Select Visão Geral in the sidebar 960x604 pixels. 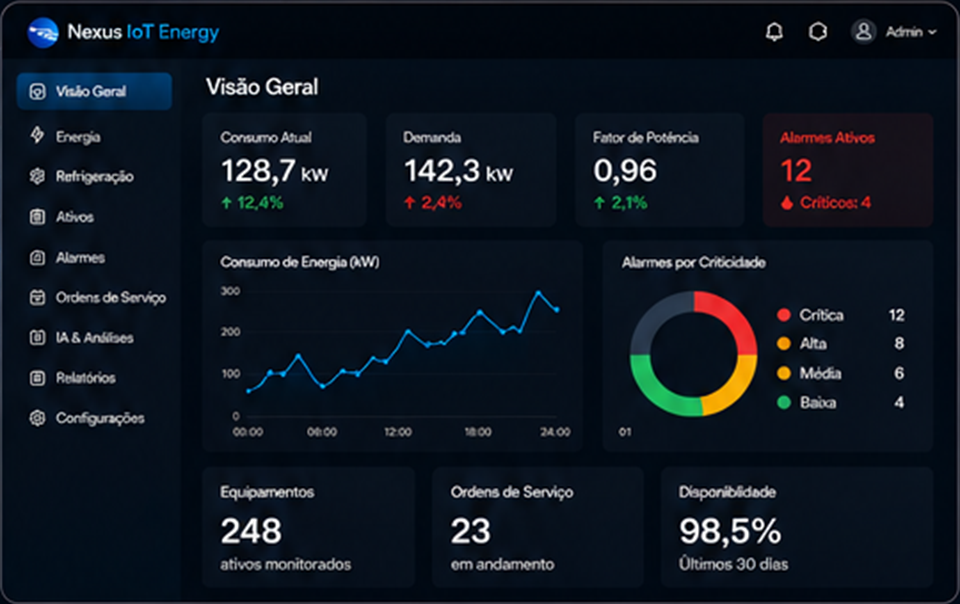pyautogui.click(x=94, y=91)
